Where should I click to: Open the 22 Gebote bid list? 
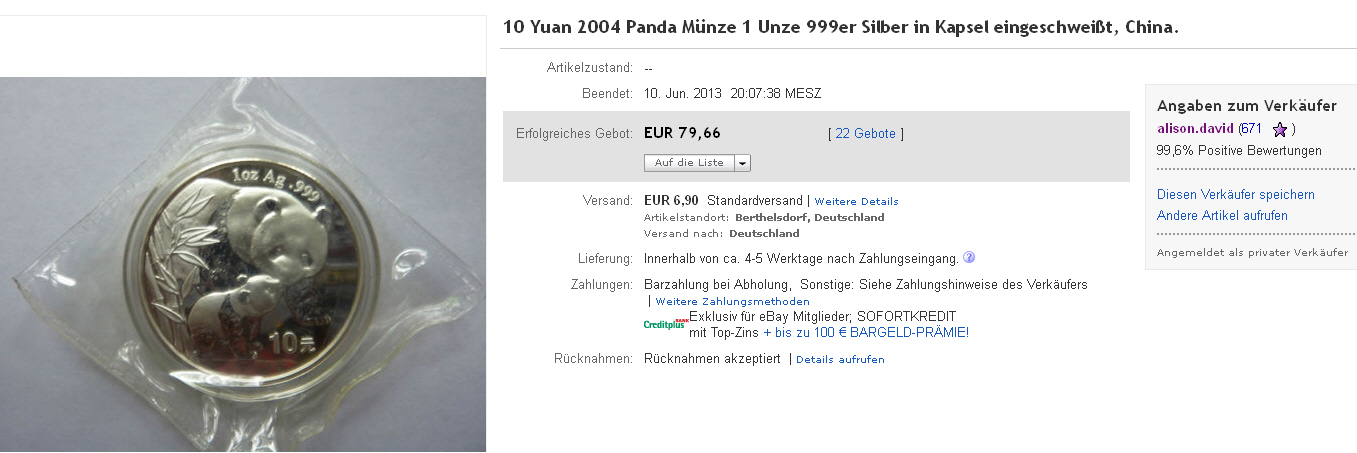[x=866, y=133]
